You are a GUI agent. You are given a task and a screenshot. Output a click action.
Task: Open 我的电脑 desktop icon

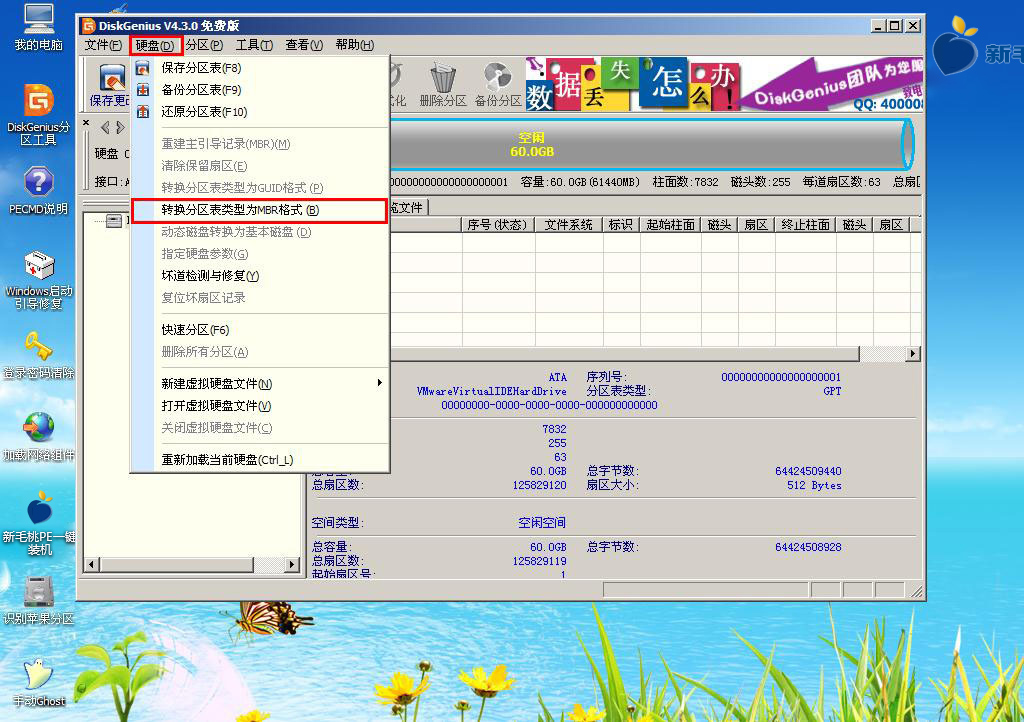[x=39, y=28]
